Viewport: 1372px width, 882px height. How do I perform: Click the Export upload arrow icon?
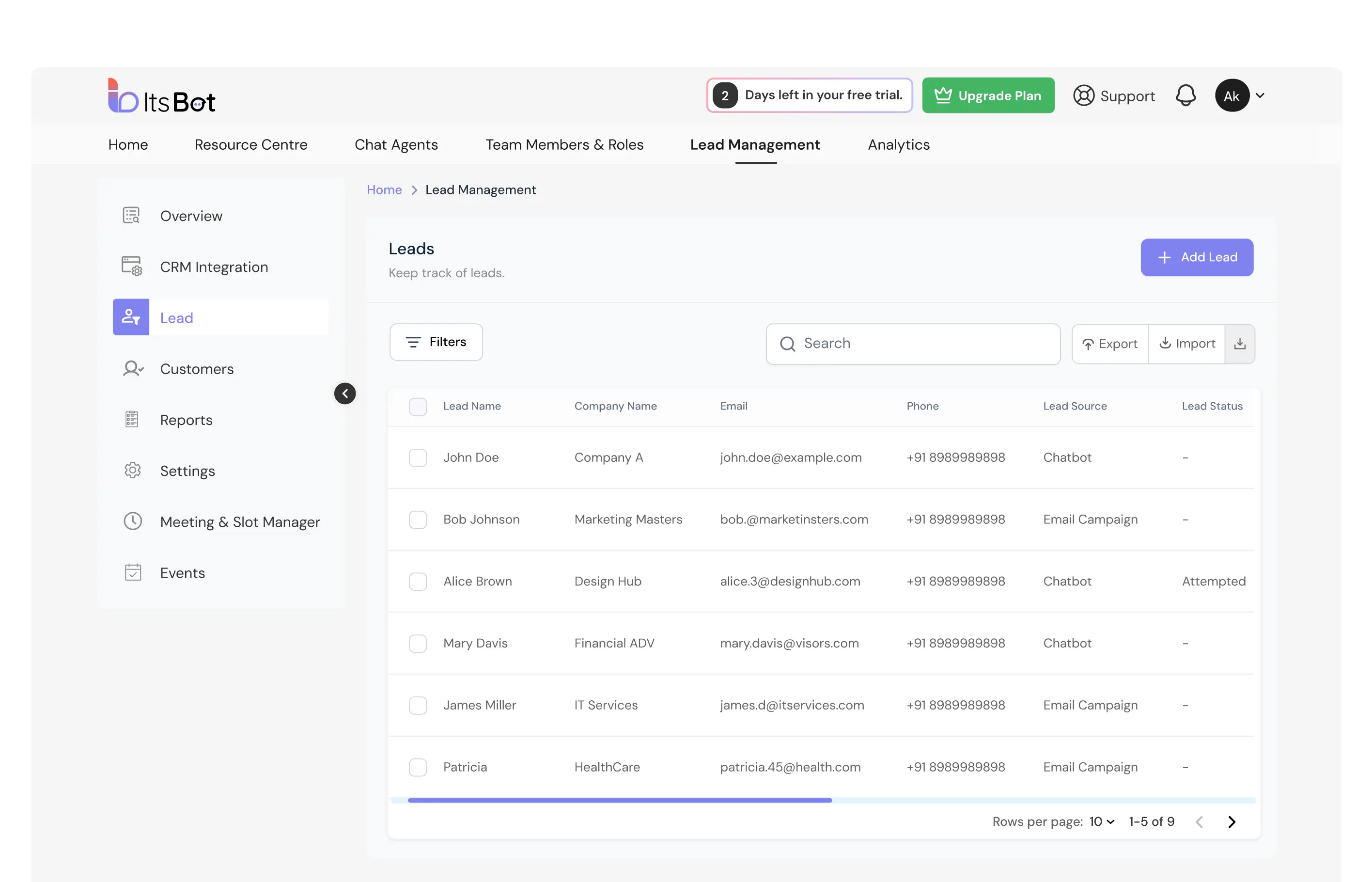(1088, 344)
